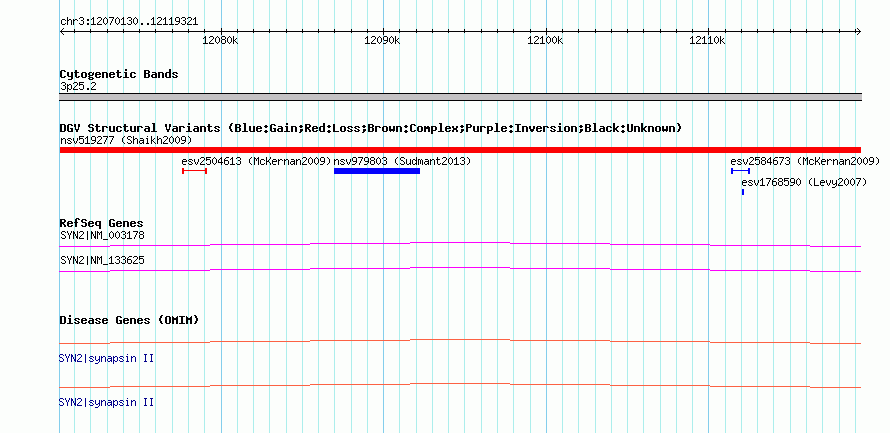Click the 3p25.2 band label
890x433 pixels.
point(78,86)
